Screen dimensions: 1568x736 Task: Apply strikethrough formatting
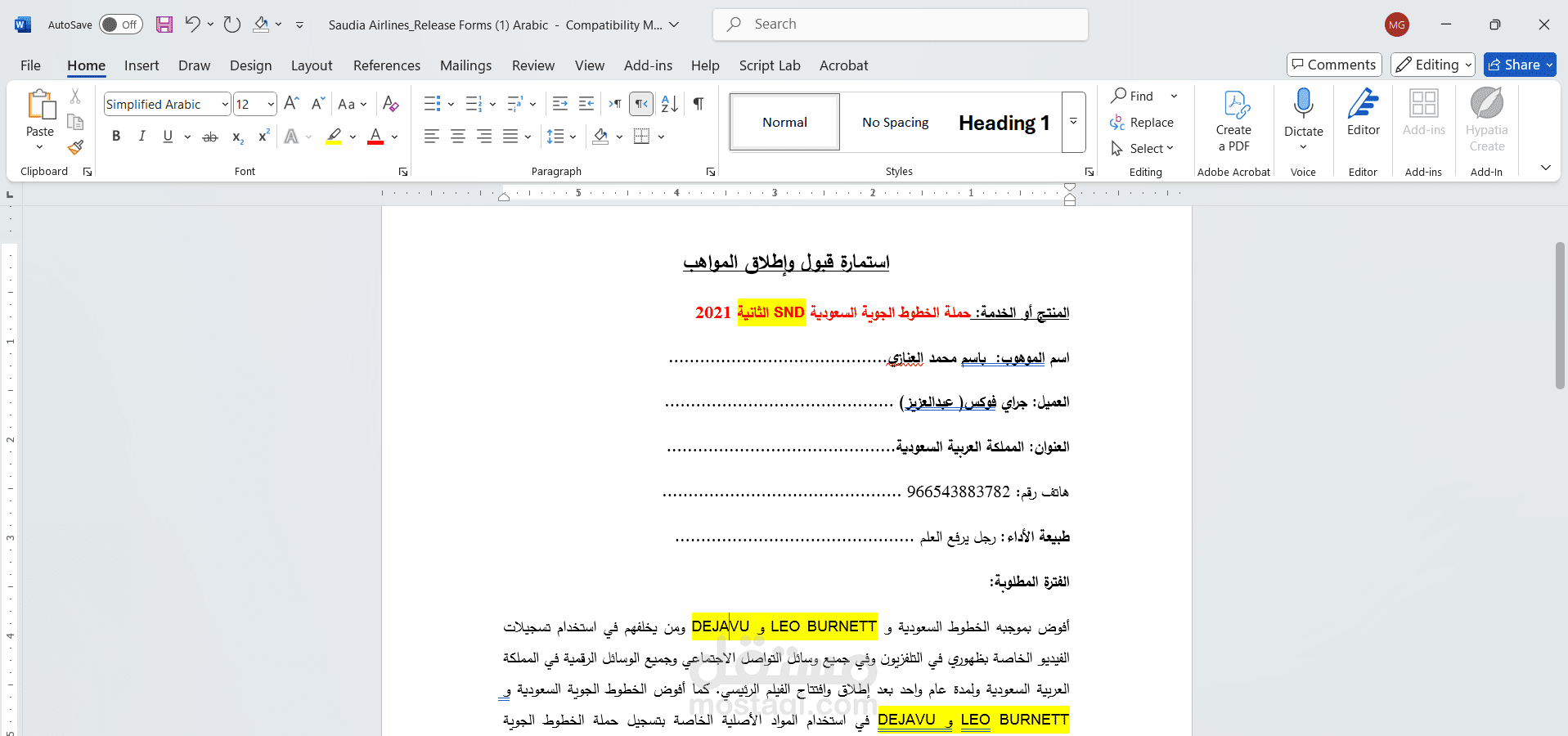(x=210, y=137)
